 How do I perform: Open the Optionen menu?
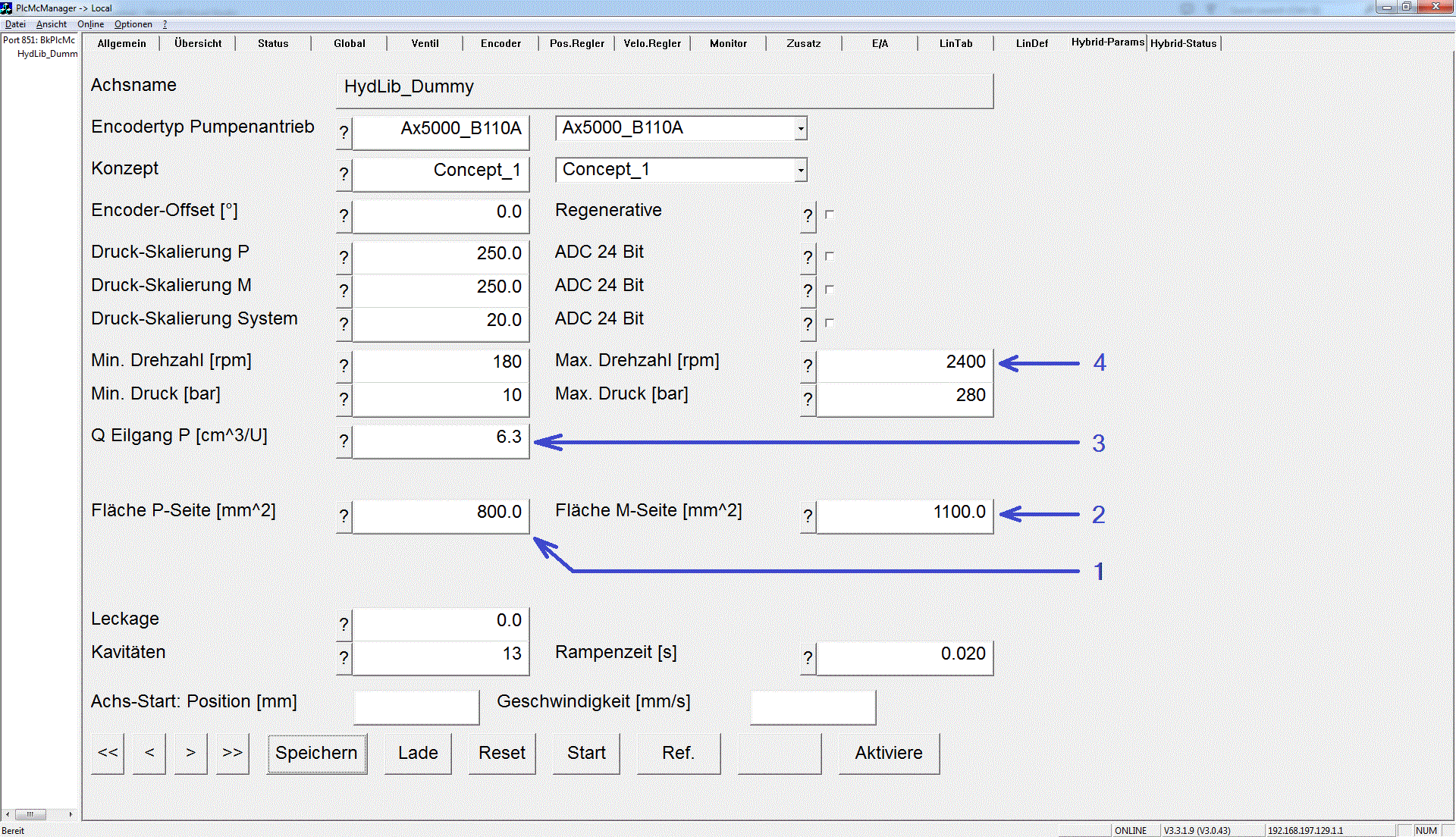point(133,24)
